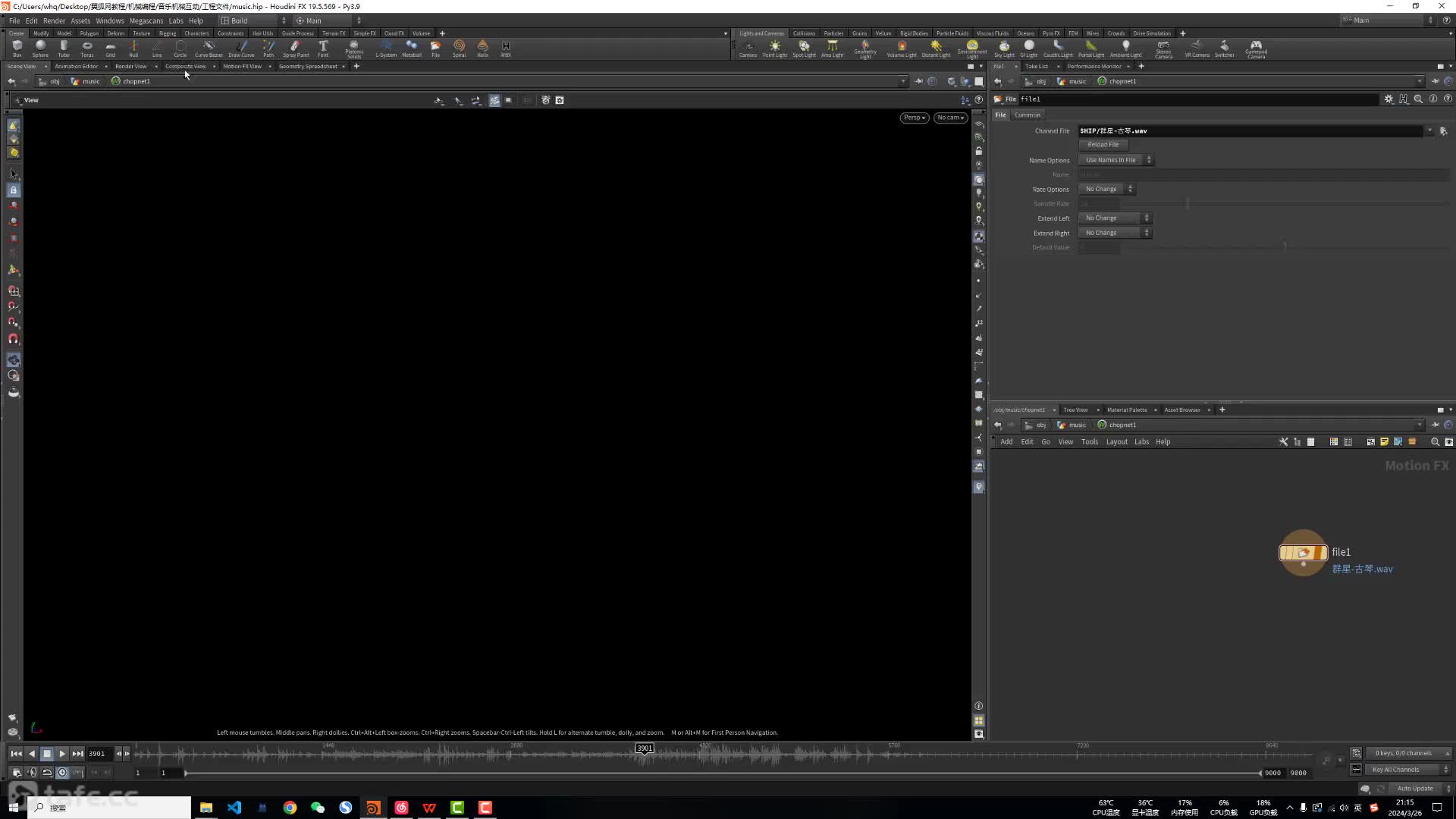Open network editor Layout menu
The image size is (1456, 819).
1116,442
